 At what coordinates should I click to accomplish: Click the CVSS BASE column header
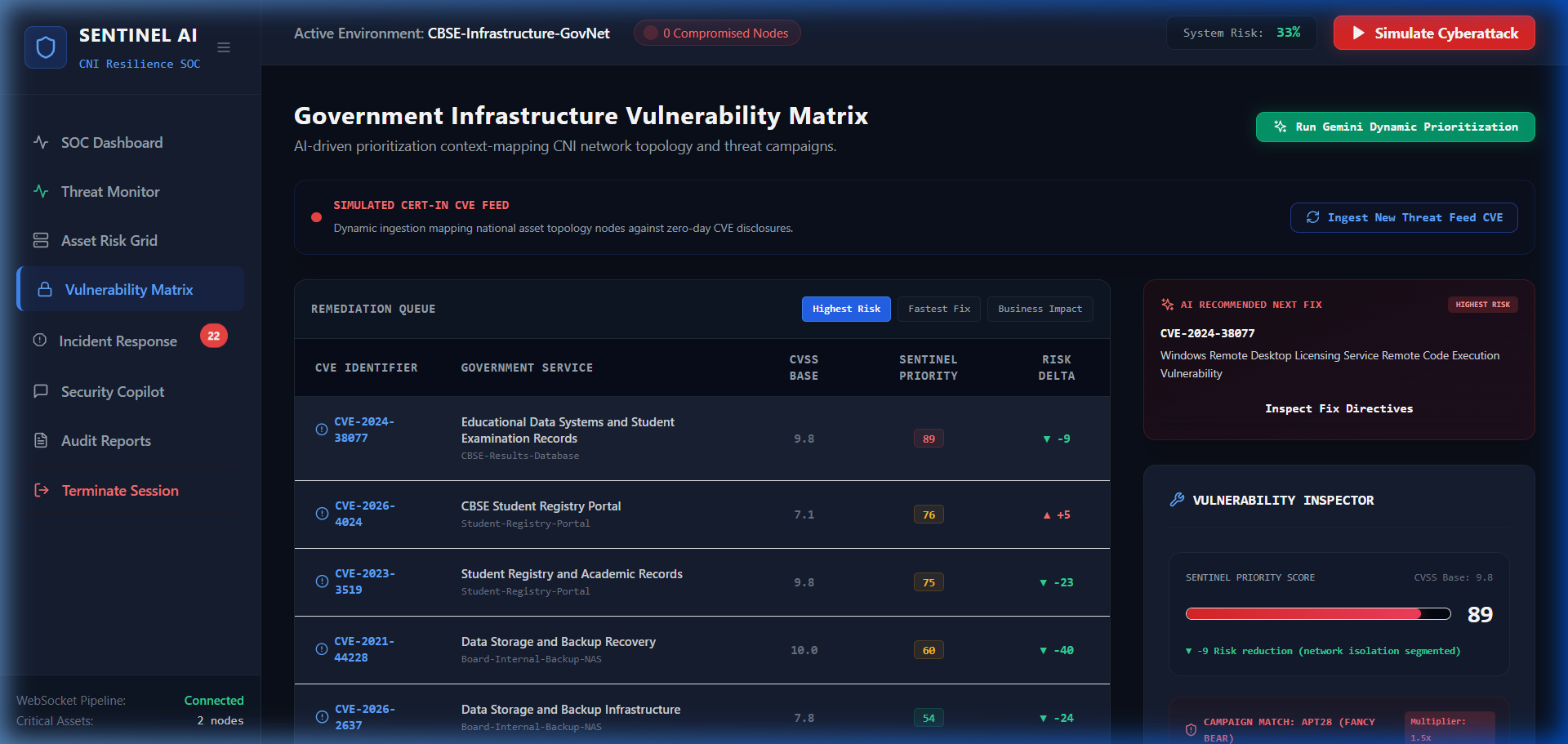[x=804, y=368]
